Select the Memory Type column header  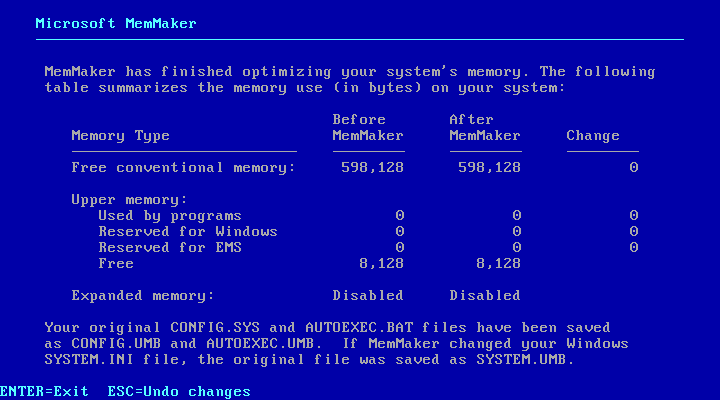[121, 136]
